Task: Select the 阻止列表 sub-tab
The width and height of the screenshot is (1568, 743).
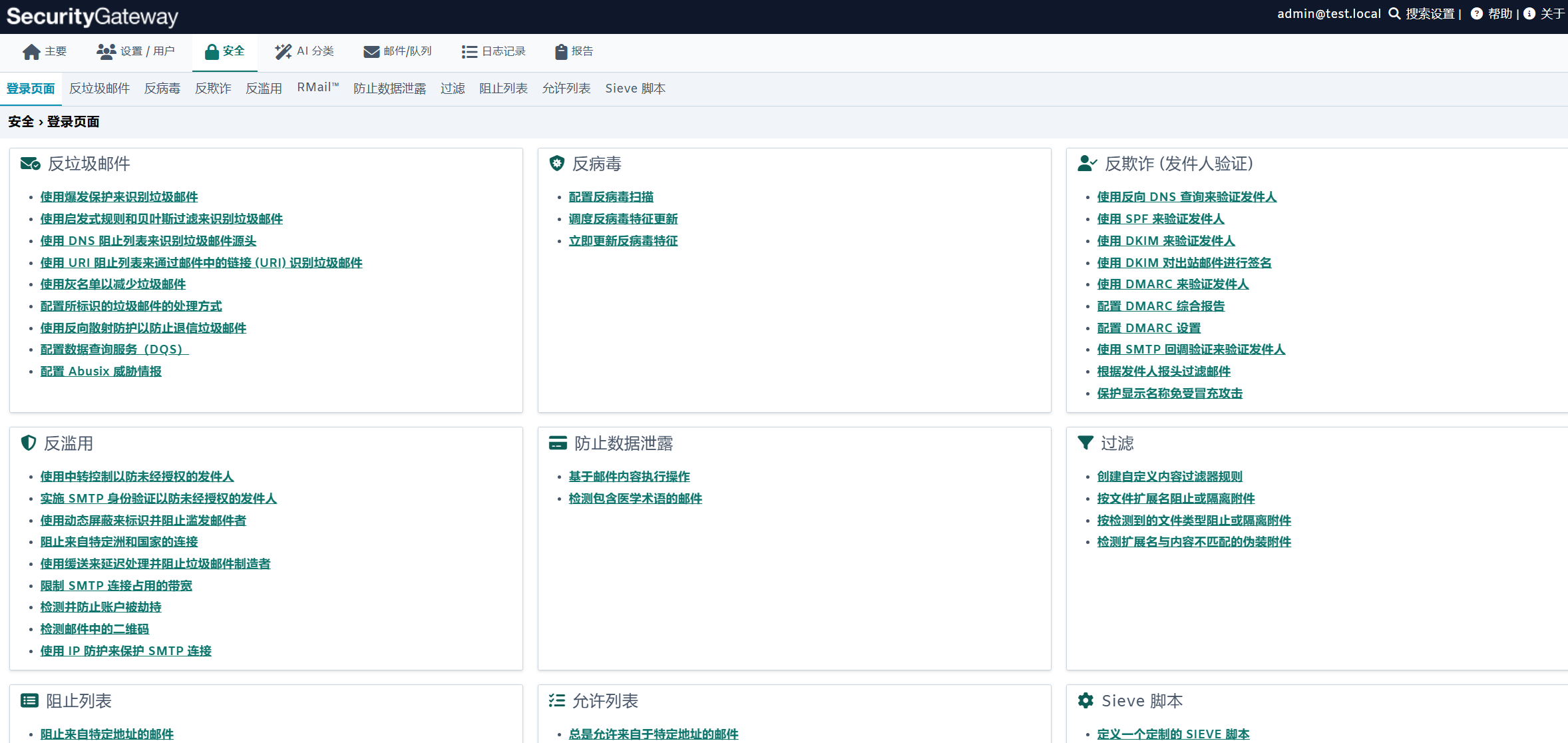Action: [x=504, y=89]
